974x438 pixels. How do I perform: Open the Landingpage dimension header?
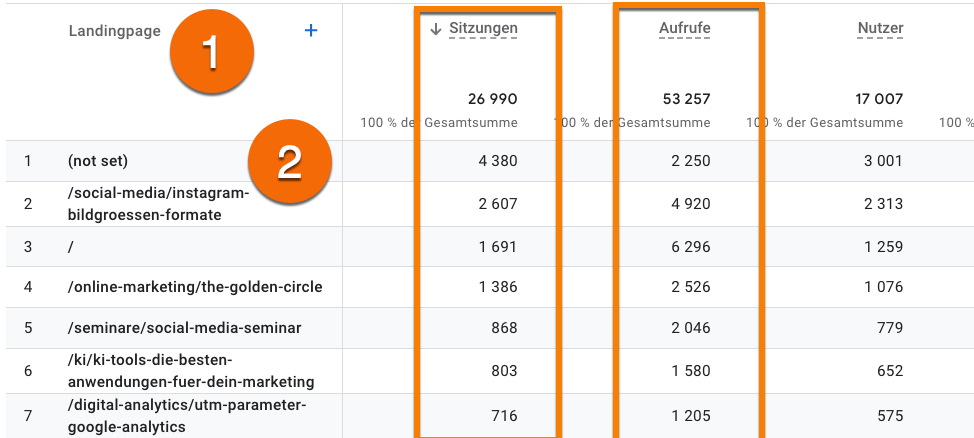[x=114, y=31]
